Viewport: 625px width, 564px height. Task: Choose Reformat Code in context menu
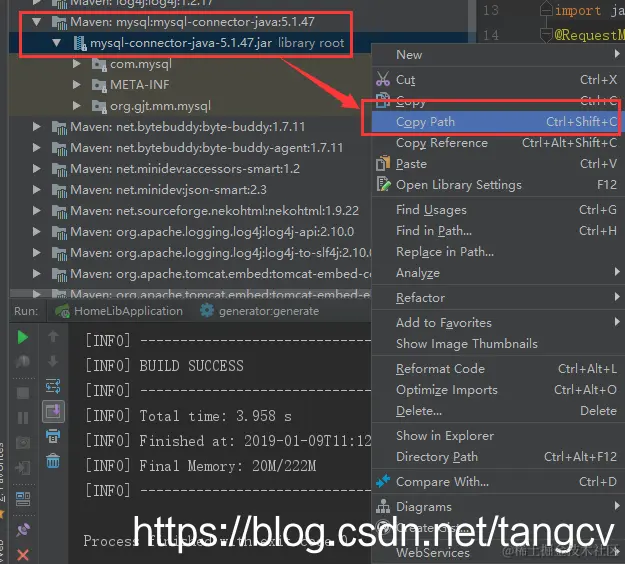(x=498, y=369)
